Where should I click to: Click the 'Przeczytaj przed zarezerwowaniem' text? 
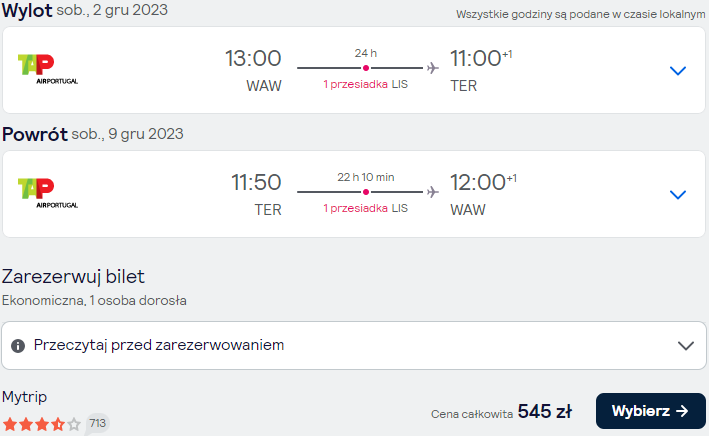159,345
